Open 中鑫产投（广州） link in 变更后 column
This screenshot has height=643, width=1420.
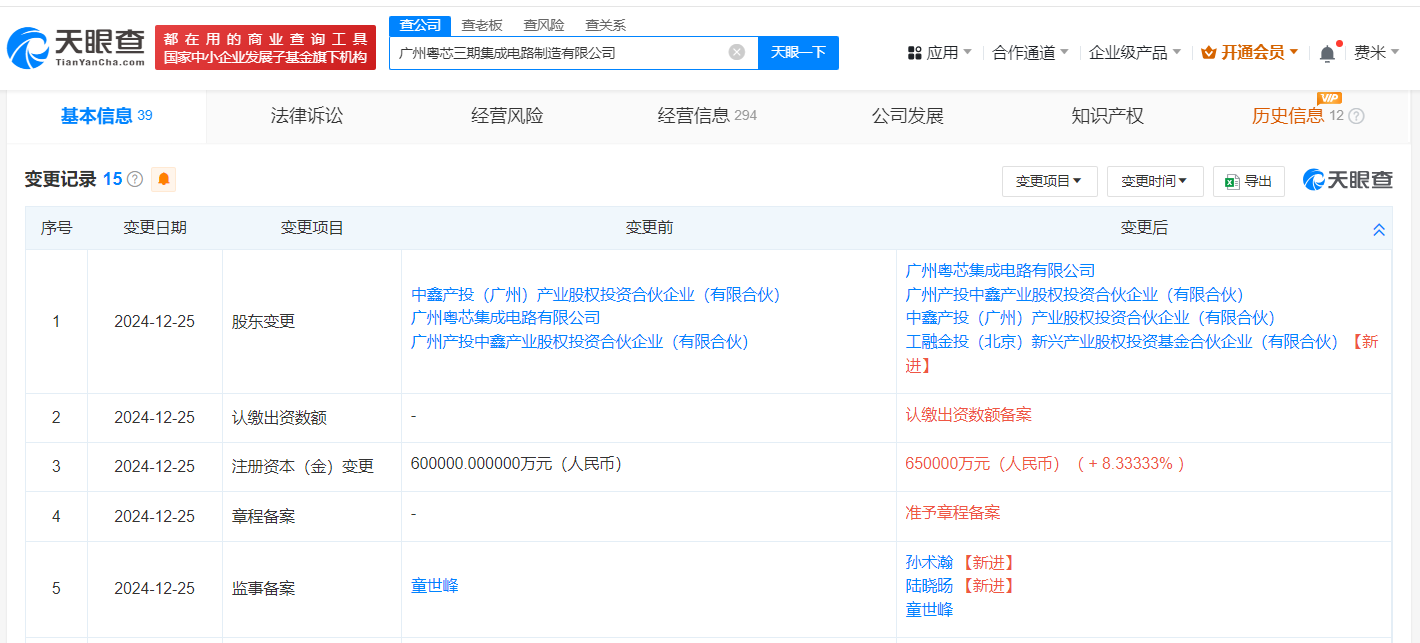click(1090, 318)
